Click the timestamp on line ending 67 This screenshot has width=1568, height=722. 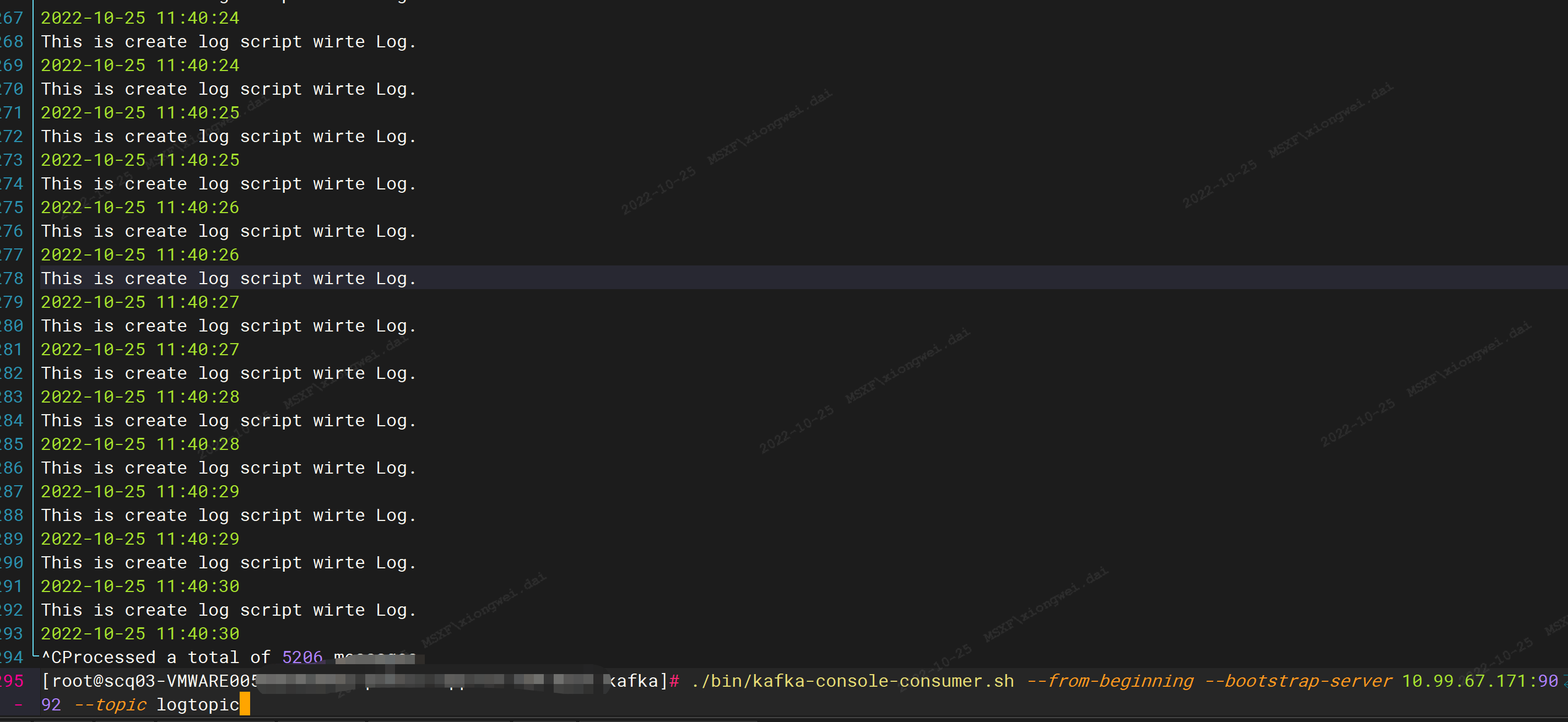point(140,18)
